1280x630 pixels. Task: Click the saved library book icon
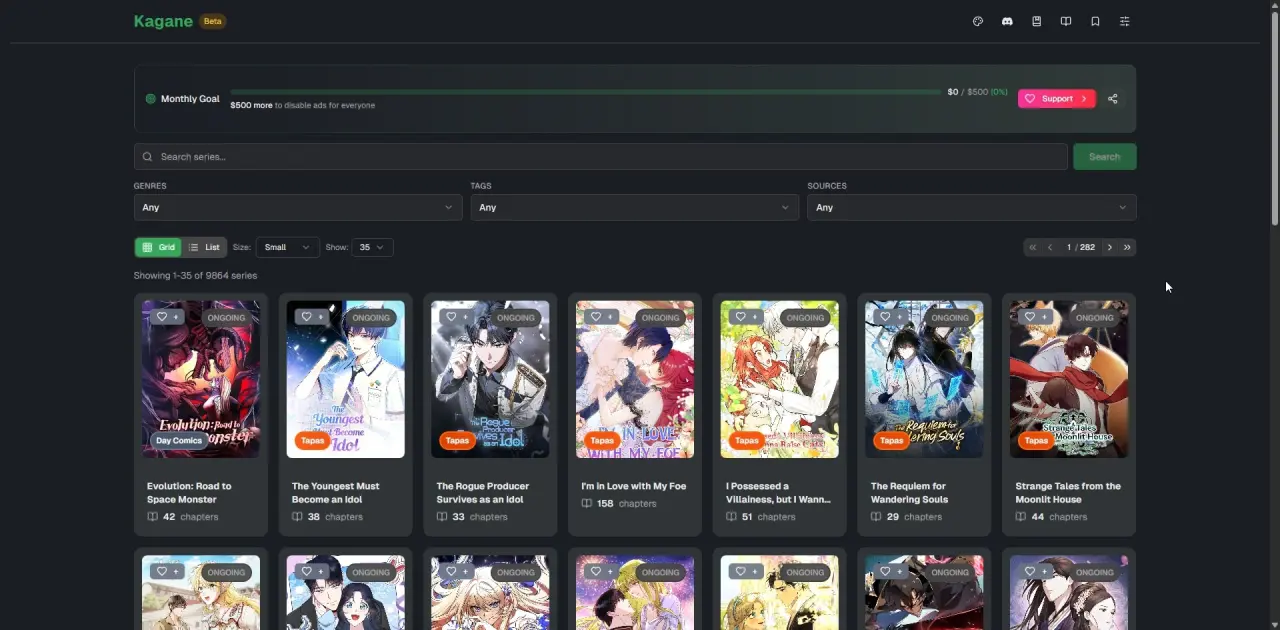coord(1037,21)
